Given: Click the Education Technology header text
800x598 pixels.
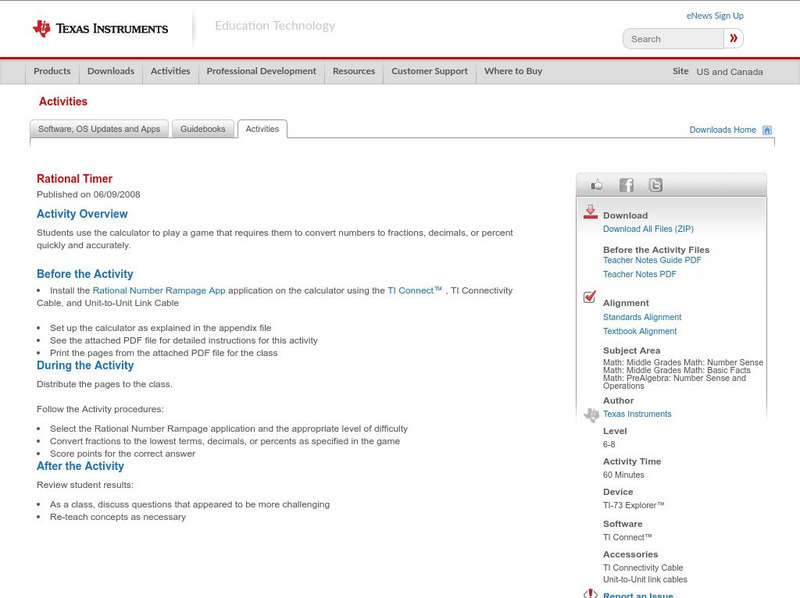Looking at the screenshot, I should 275,26.
